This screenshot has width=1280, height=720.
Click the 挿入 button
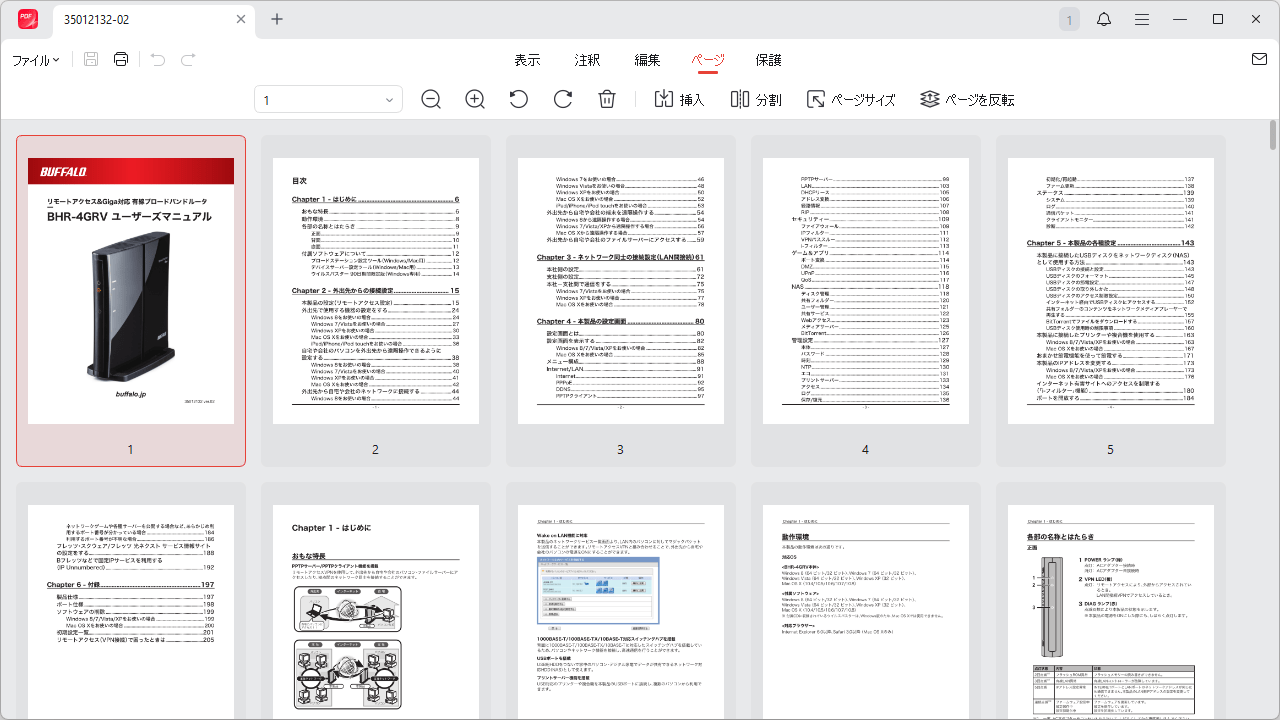[x=679, y=100]
